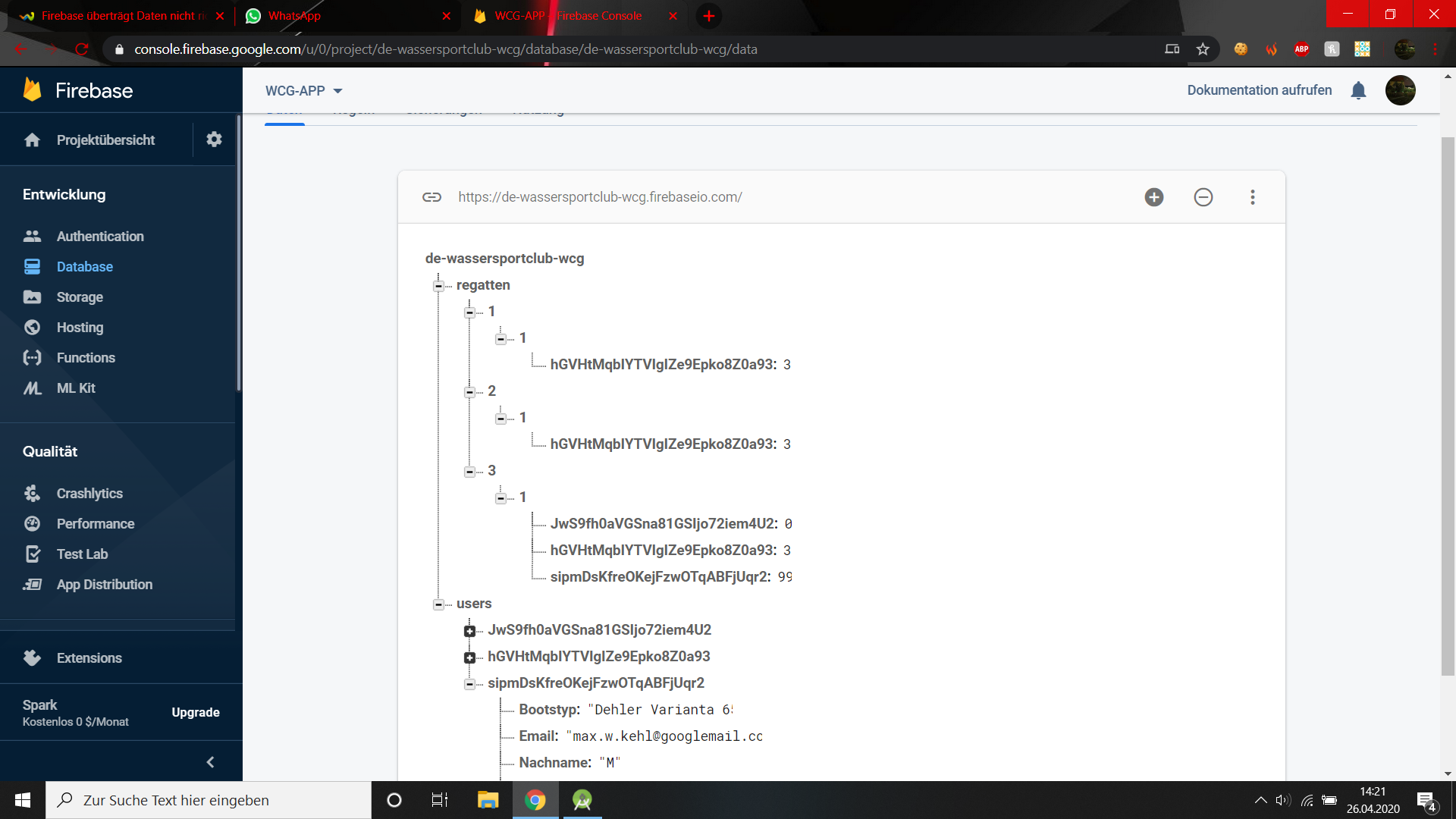Collapse the sidebar with the chevron arrow
Viewport: 1456px width, 819px height.
pyautogui.click(x=210, y=762)
